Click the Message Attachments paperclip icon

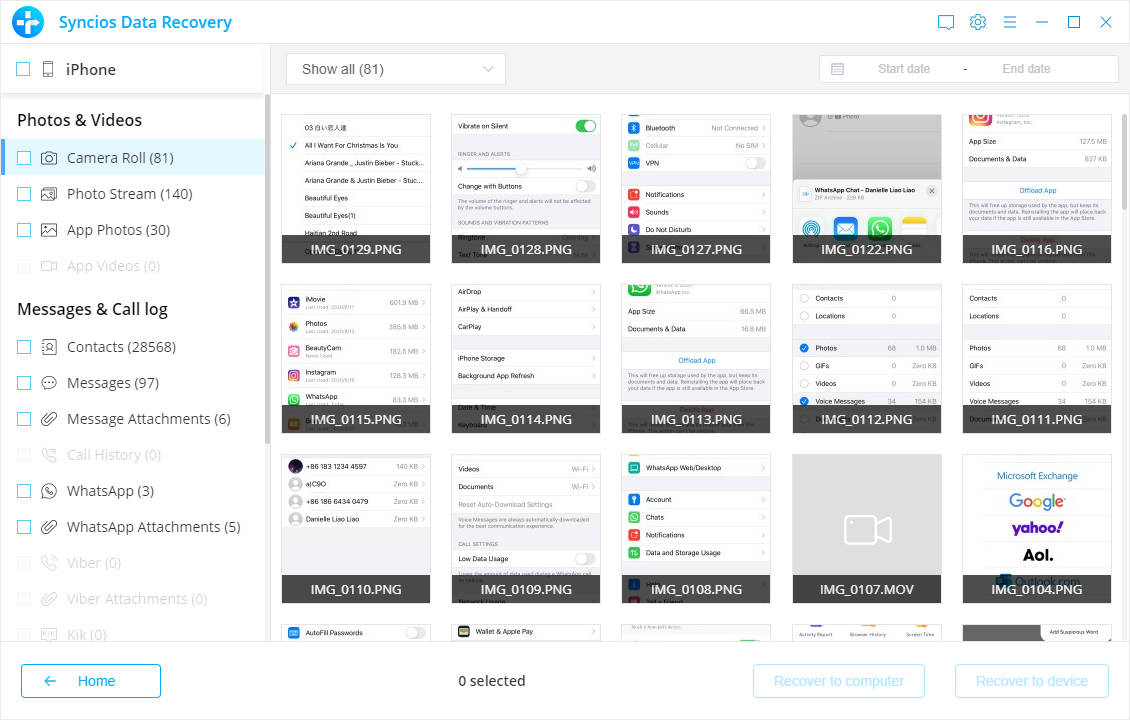tap(49, 419)
